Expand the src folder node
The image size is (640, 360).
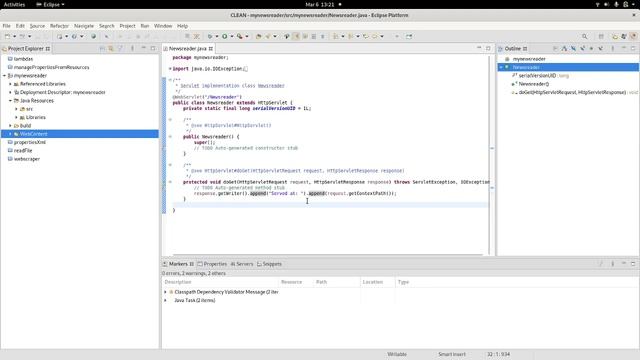pyautogui.click(x=16, y=109)
